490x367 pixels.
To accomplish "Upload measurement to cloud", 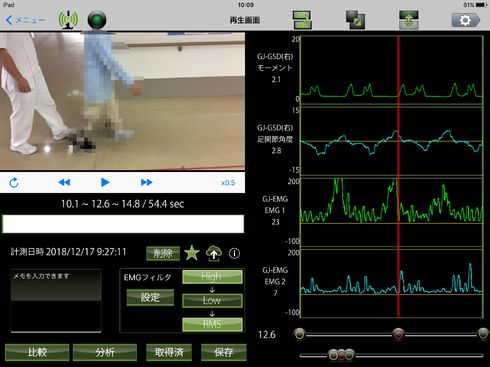I will (214, 253).
